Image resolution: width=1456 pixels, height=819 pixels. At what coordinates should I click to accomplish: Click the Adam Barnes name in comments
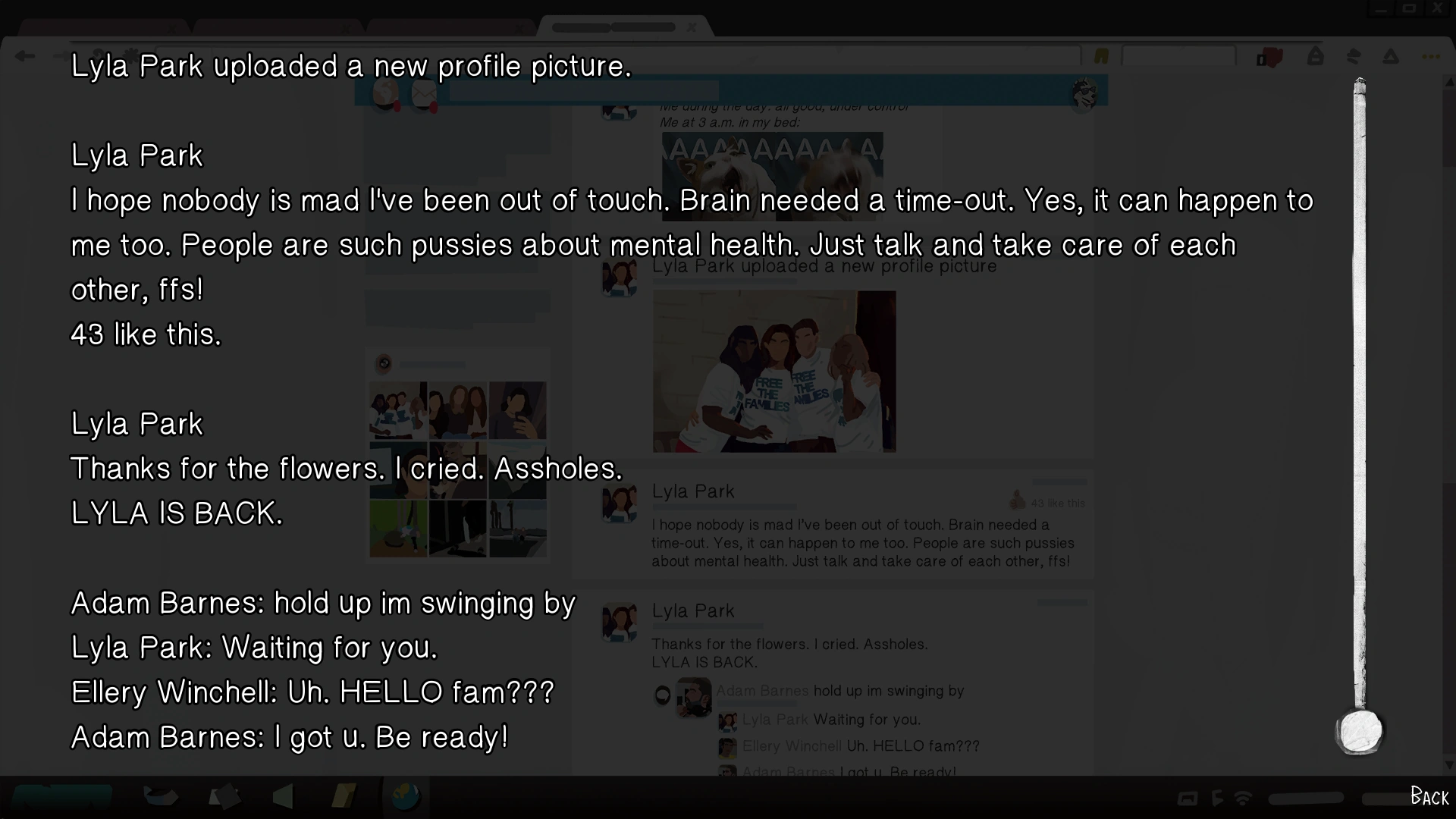[x=762, y=691]
